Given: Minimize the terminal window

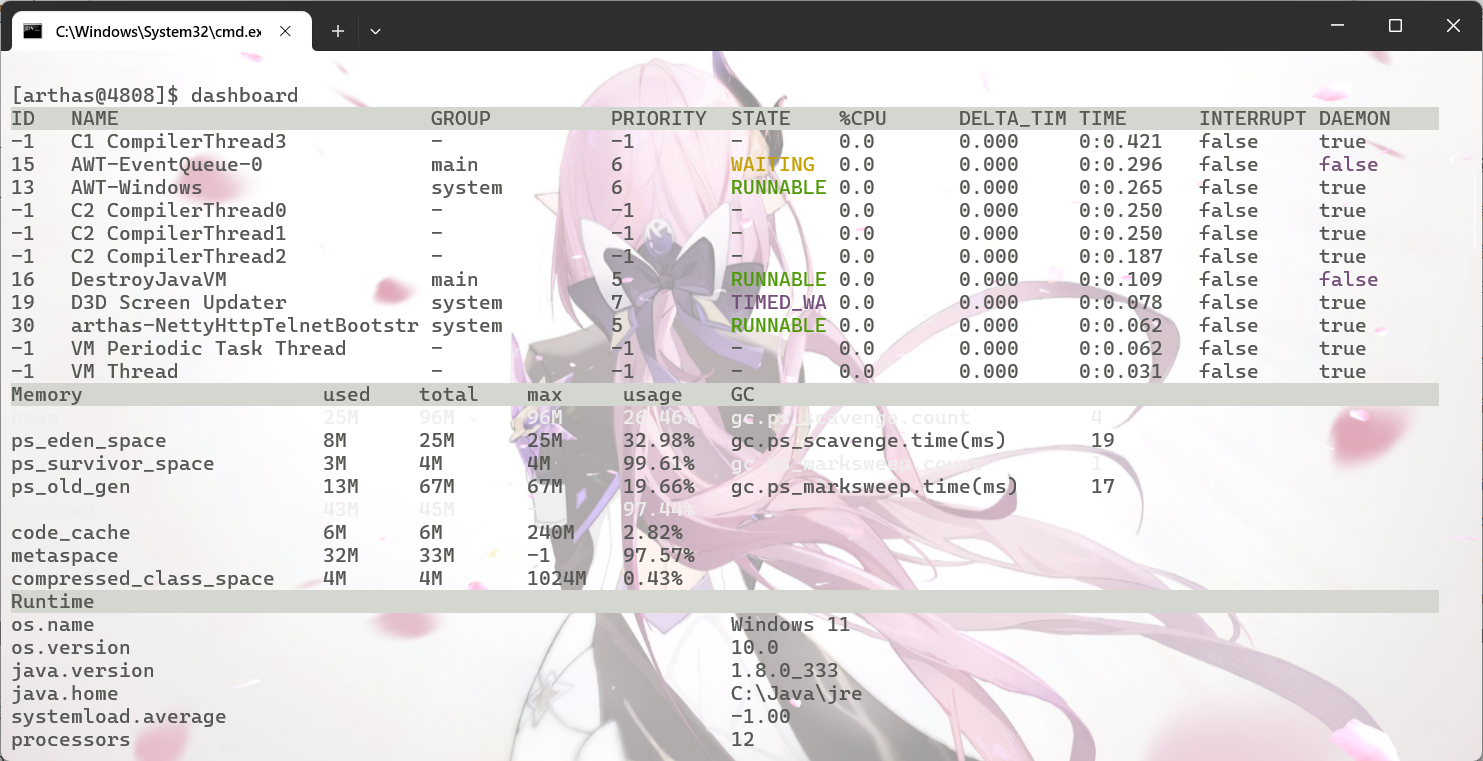Looking at the screenshot, I should pyautogui.click(x=1338, y=26).
